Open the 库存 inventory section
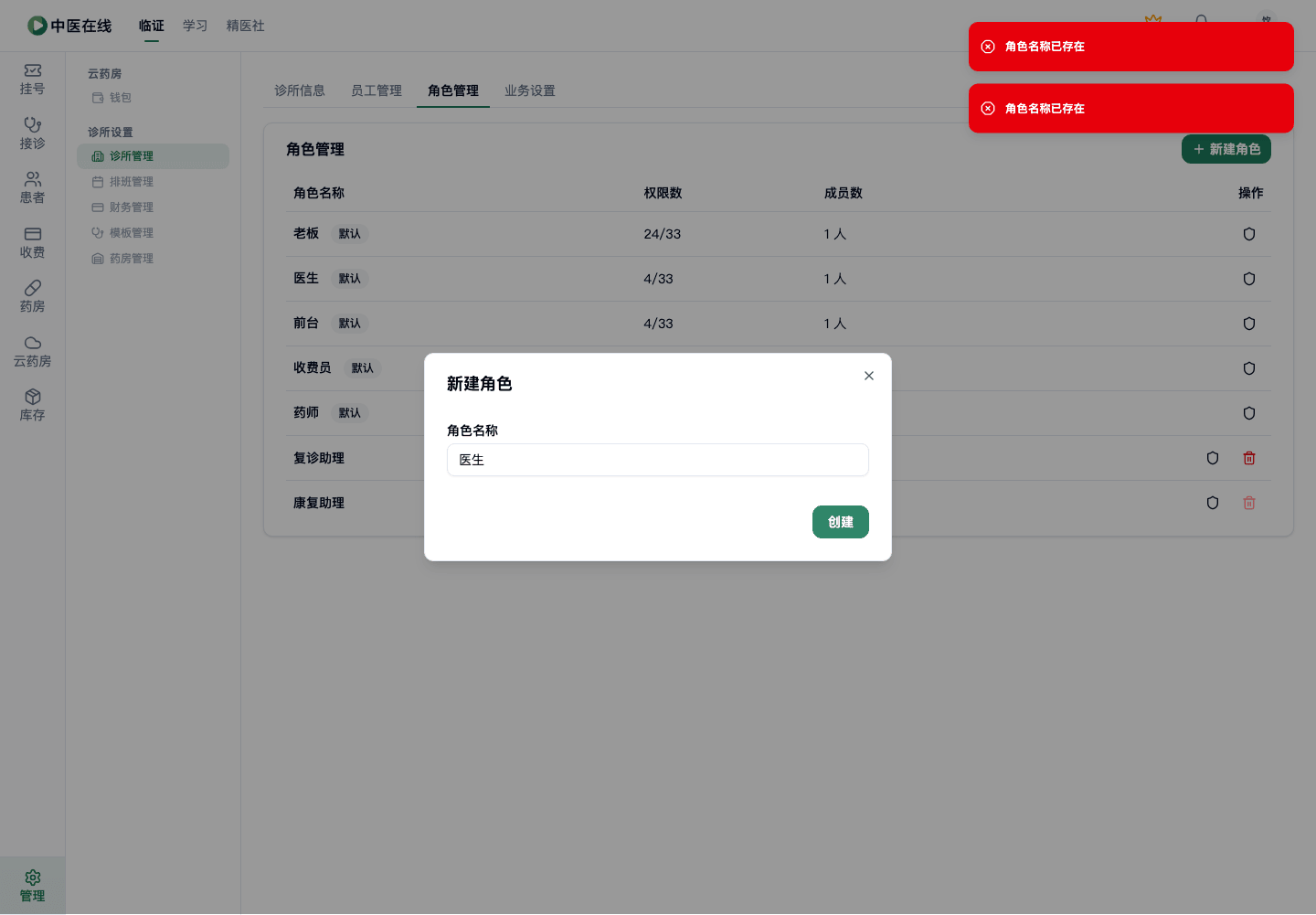The height and width of the screenshot is (915, 1316). point(32,406)
